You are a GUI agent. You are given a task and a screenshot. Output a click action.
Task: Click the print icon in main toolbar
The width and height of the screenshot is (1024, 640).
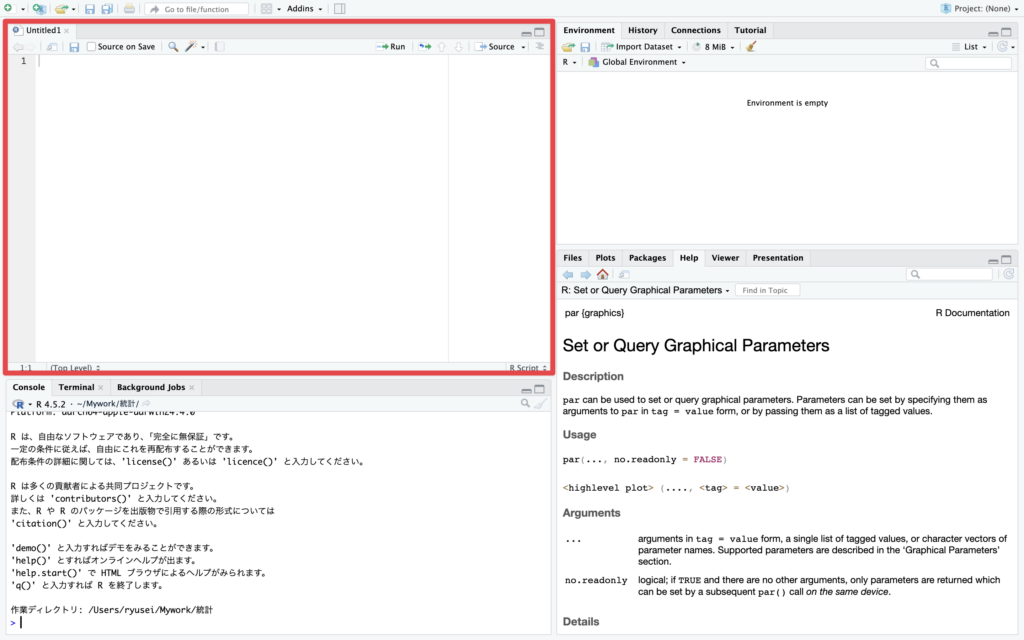(129, 9)
